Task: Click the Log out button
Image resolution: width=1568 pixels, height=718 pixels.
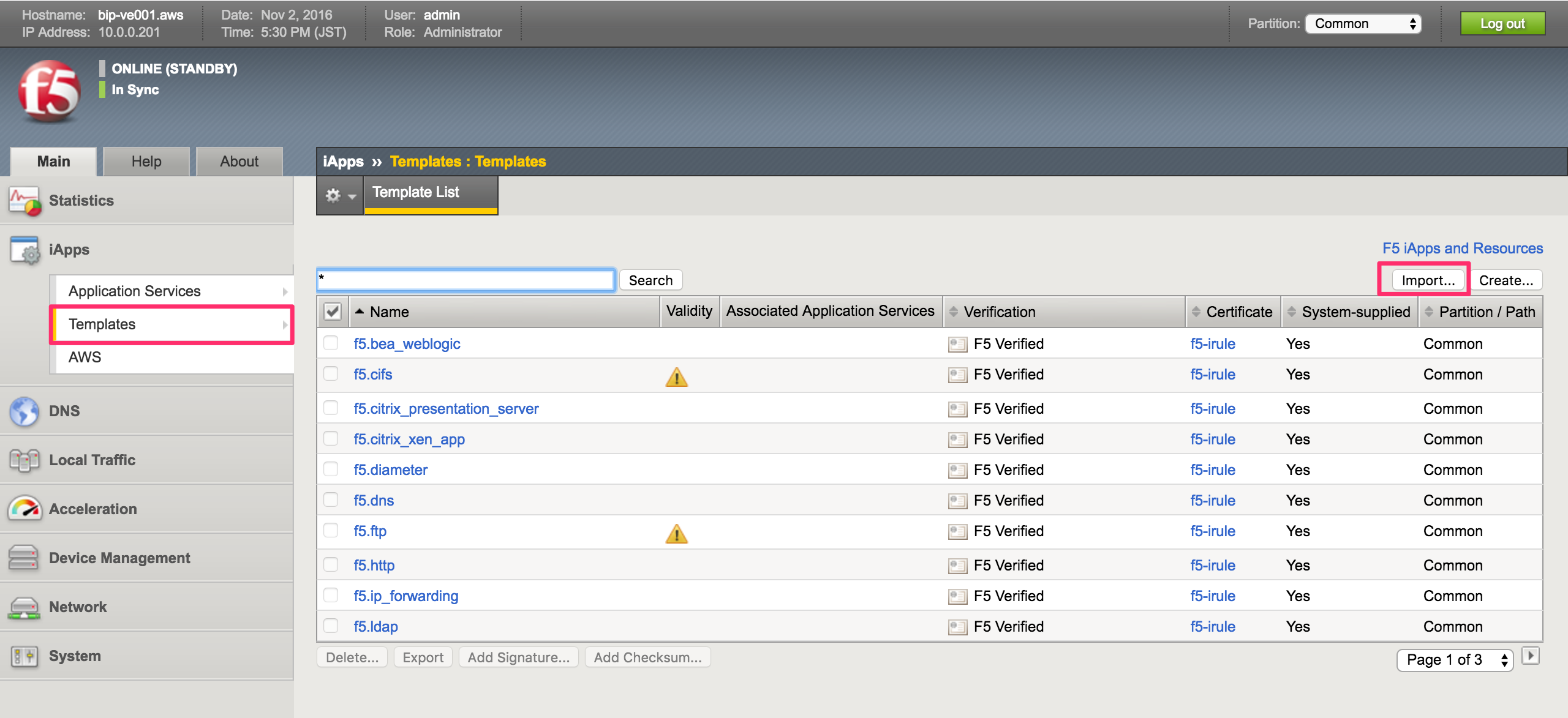Action: coord(1503,24)
